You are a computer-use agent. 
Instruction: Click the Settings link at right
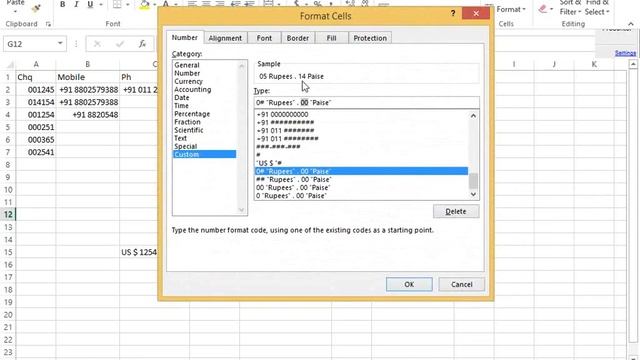tap(625, 53)
